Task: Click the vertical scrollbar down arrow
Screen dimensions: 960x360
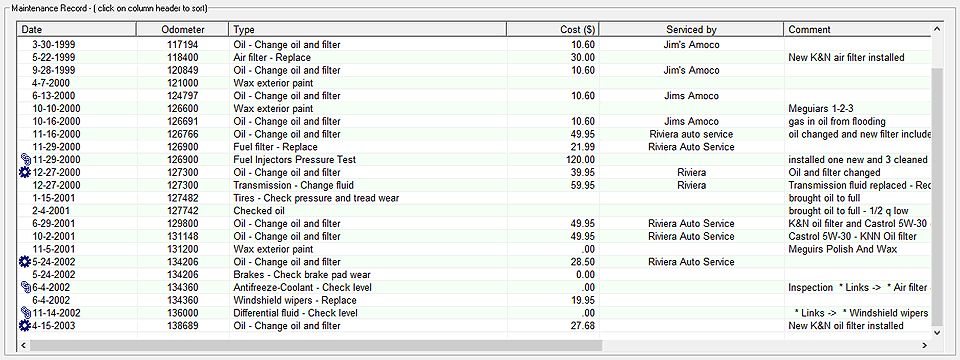Action: 937,332
